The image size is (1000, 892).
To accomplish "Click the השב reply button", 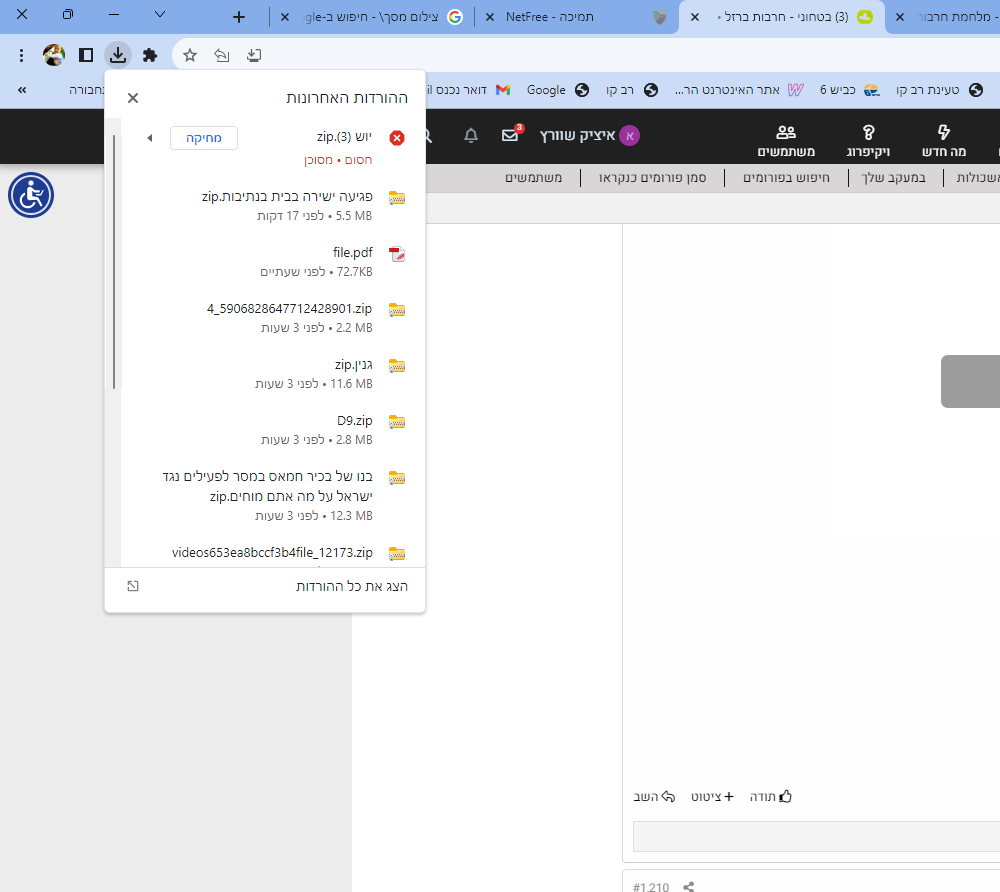I will tap(654, 796).
